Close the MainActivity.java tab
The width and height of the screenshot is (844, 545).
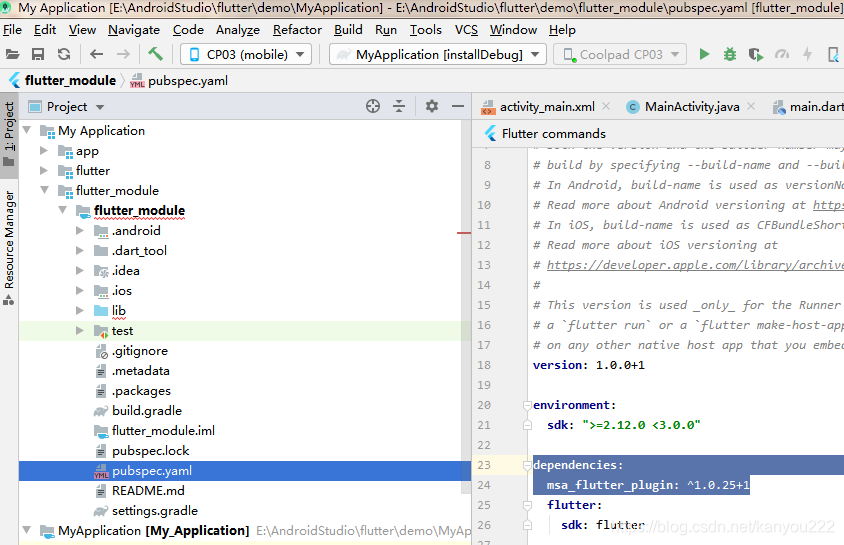click(751, 107)
